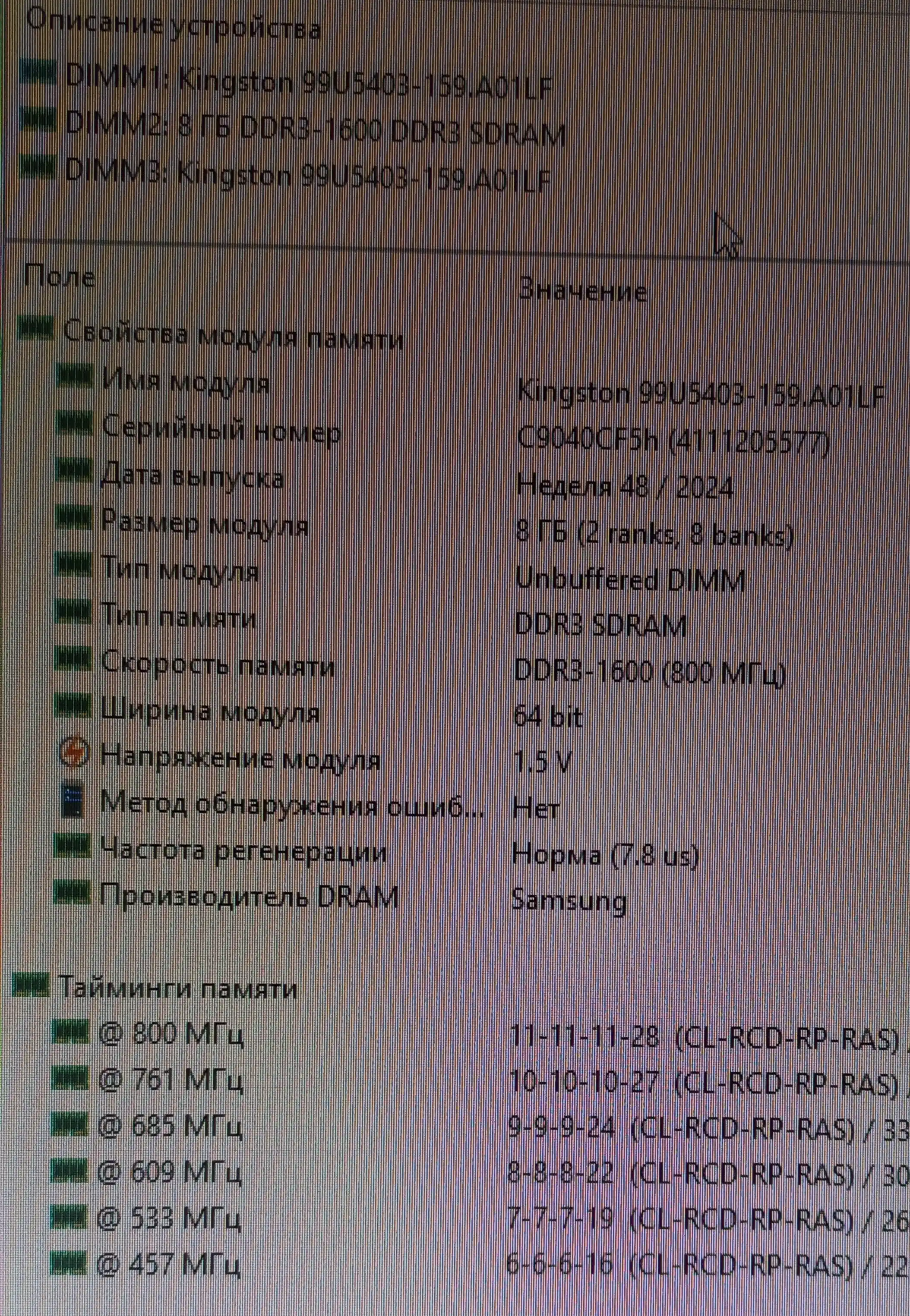Click the Дата выпуска row icon
This screenshot has height=1316, width=910.
pyautogui.click(x=74, y=470)
